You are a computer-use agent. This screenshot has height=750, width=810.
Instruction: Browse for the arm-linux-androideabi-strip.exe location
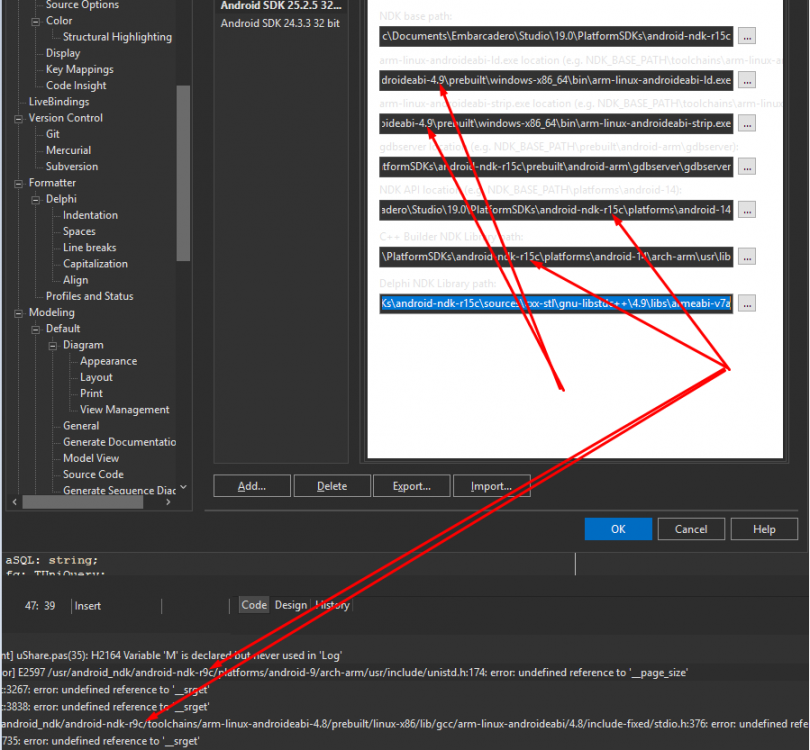747,123
